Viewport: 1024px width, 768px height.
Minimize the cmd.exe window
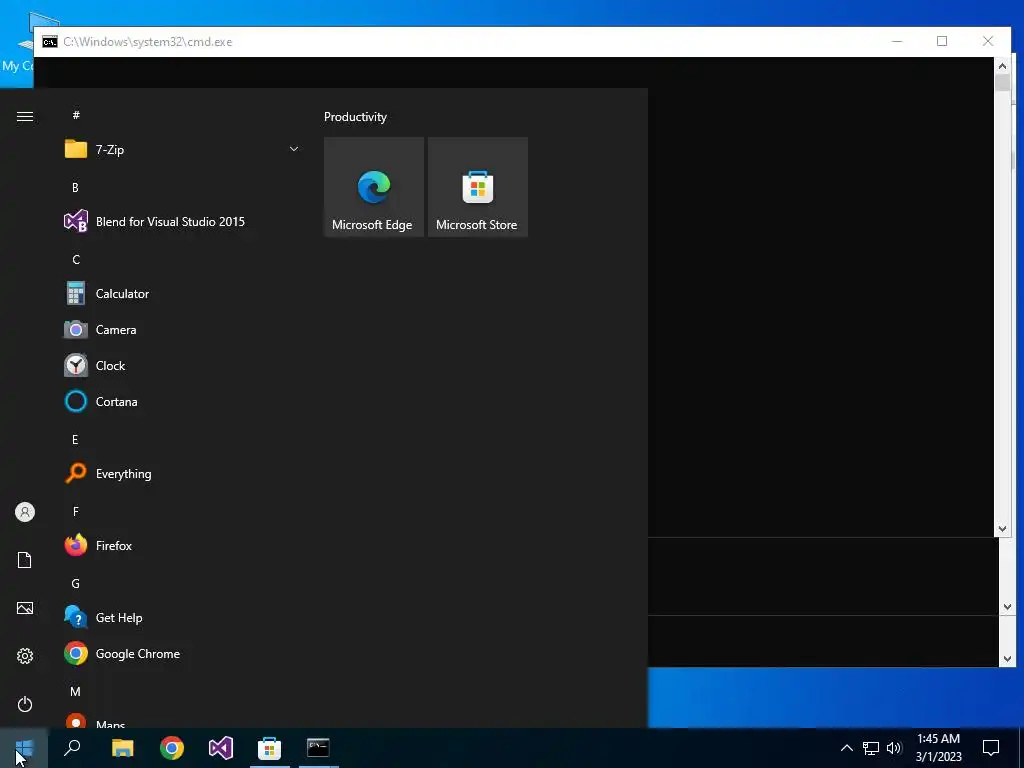click(x=897, y=41)
